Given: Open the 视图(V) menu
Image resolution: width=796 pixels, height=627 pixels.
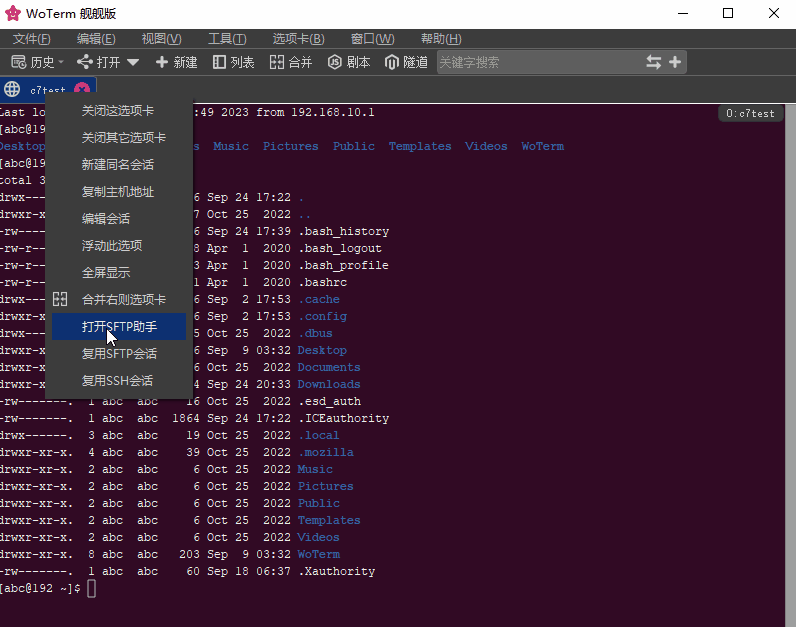Looking at the screenshot, I should (x=161, y=39).
